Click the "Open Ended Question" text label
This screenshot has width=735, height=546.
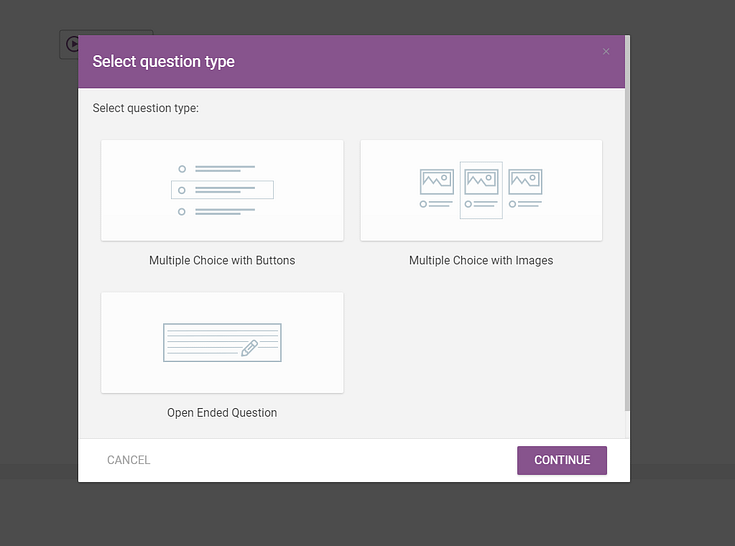click(x=222, y=412)
